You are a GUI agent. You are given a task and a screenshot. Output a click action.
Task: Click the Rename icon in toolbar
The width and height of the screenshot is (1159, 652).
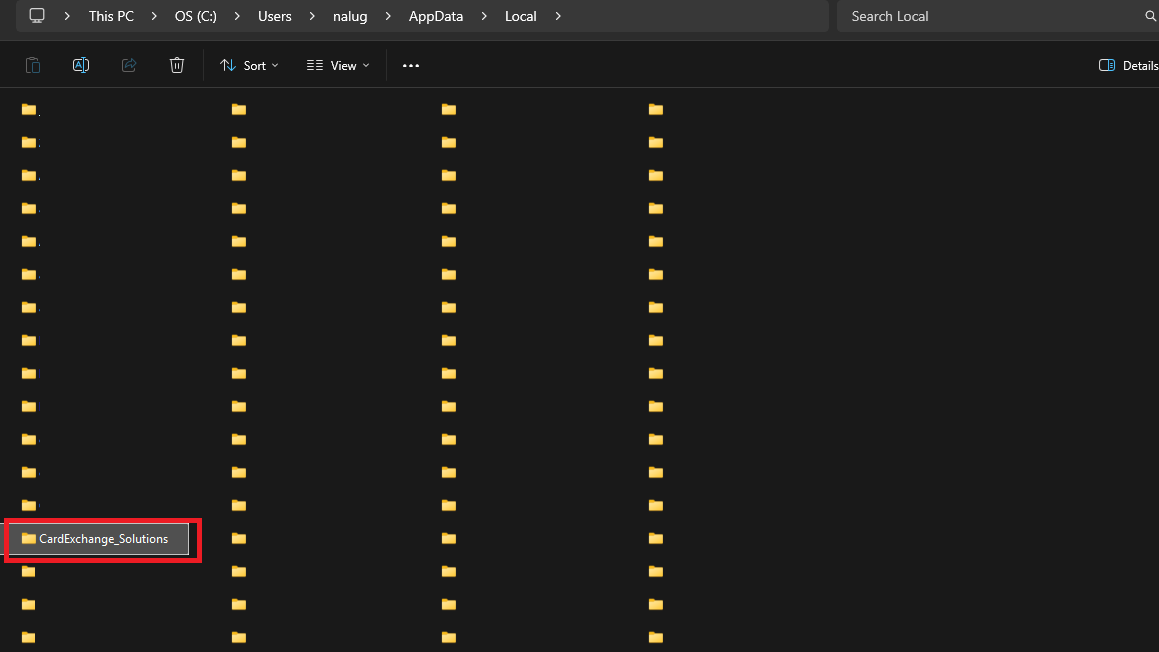(x=81, y=65)
